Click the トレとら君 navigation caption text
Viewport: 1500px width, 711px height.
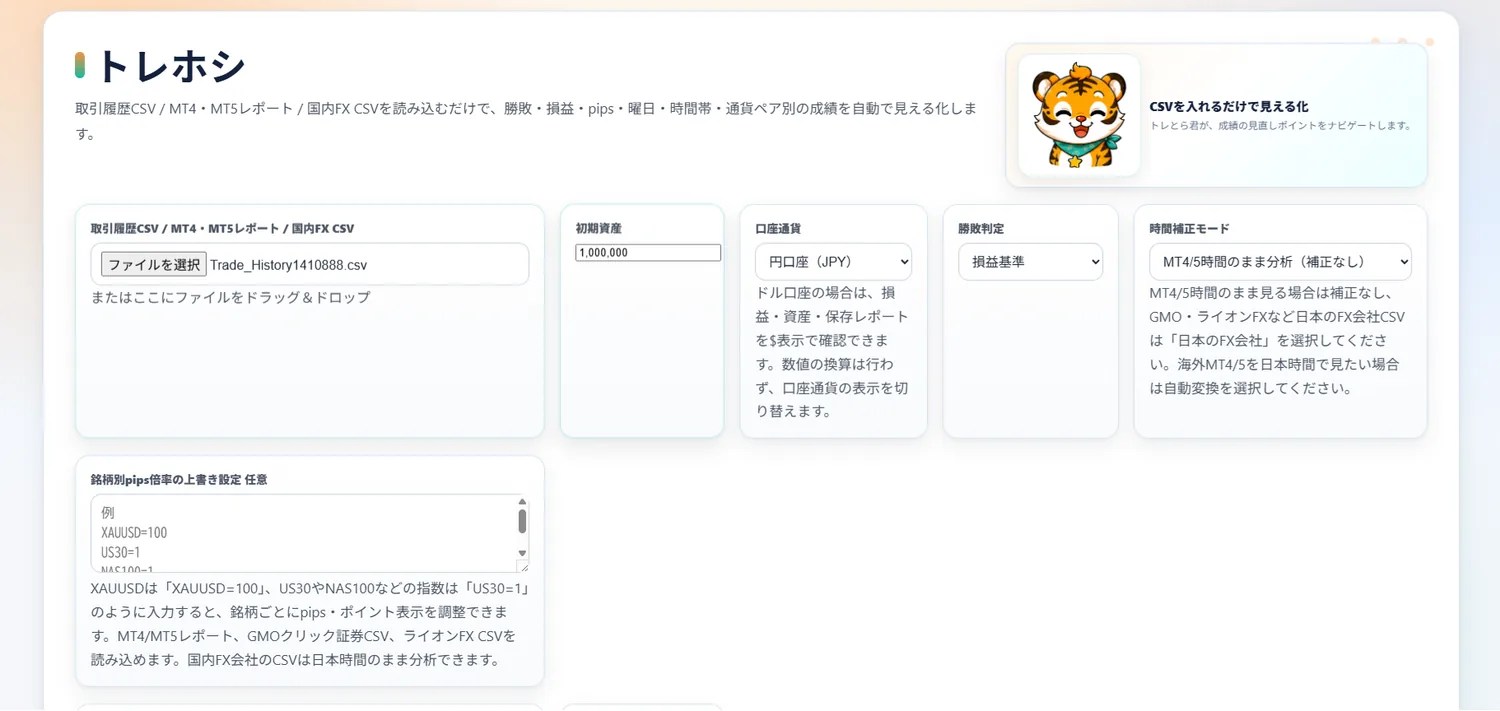click(x=1281, y=126)
